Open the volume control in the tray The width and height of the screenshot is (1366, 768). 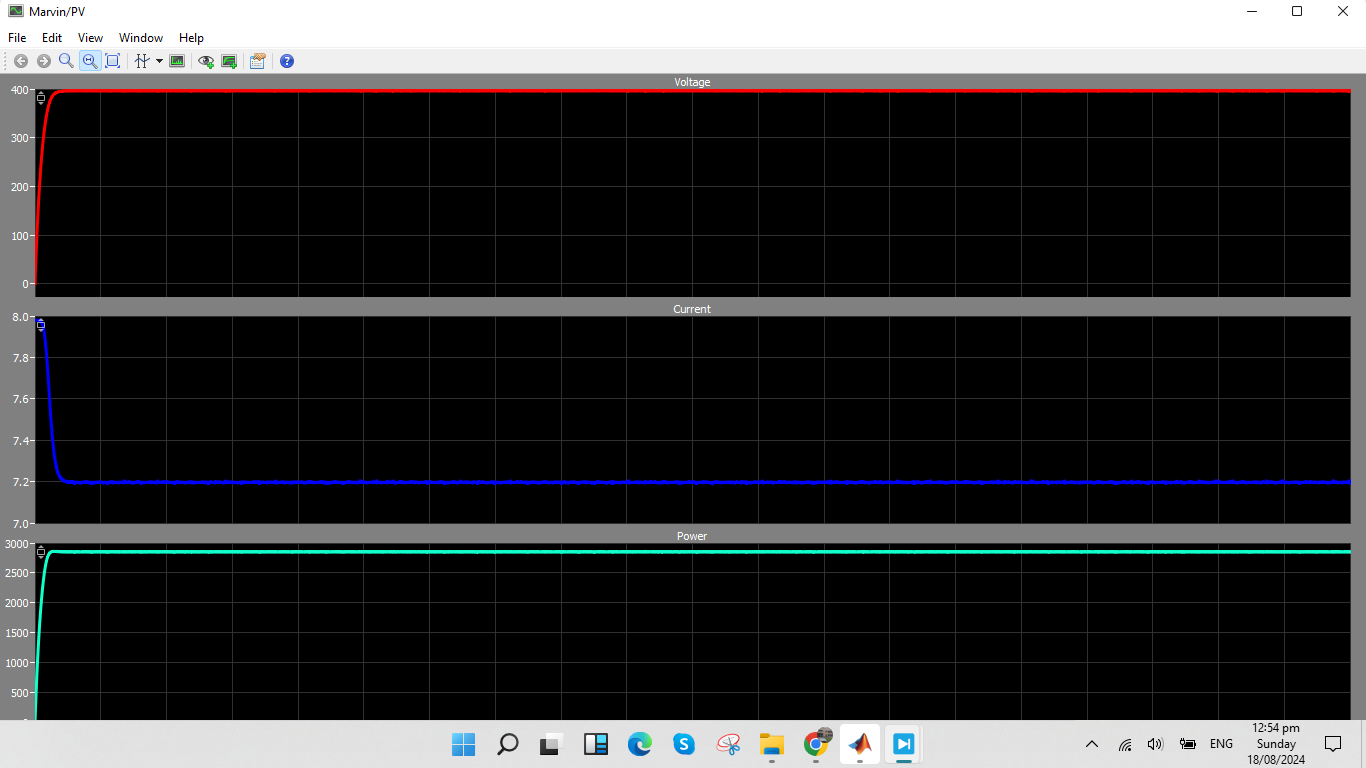[x=1156, y=744]
